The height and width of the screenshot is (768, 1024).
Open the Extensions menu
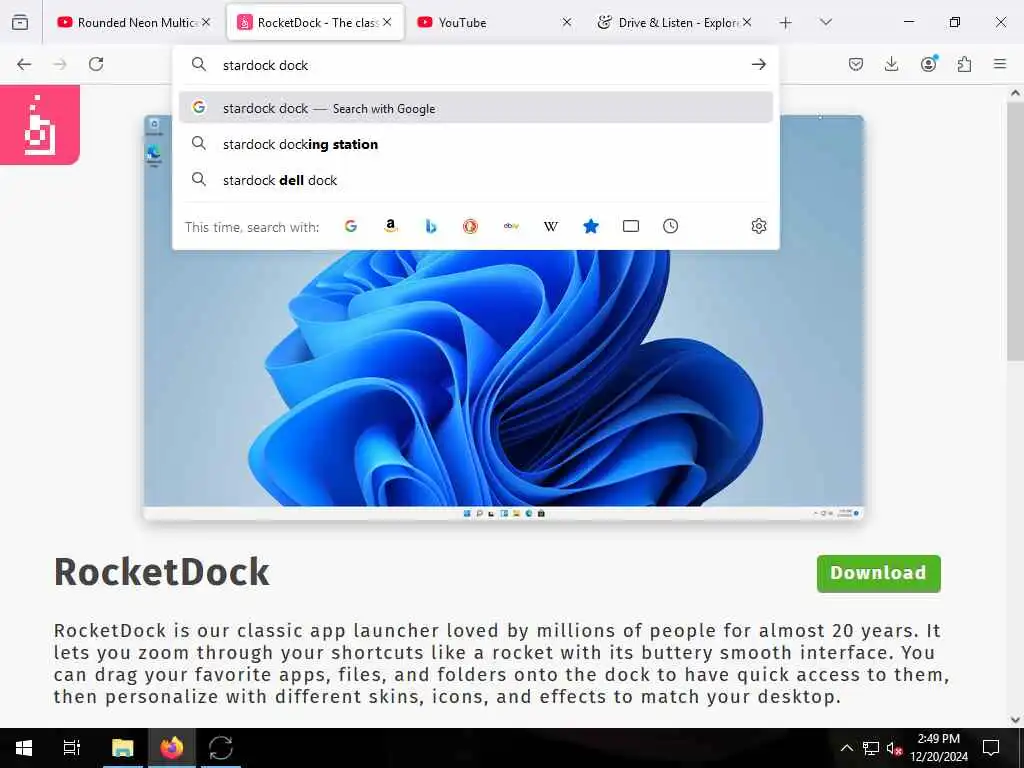click(x=964, y=64)
